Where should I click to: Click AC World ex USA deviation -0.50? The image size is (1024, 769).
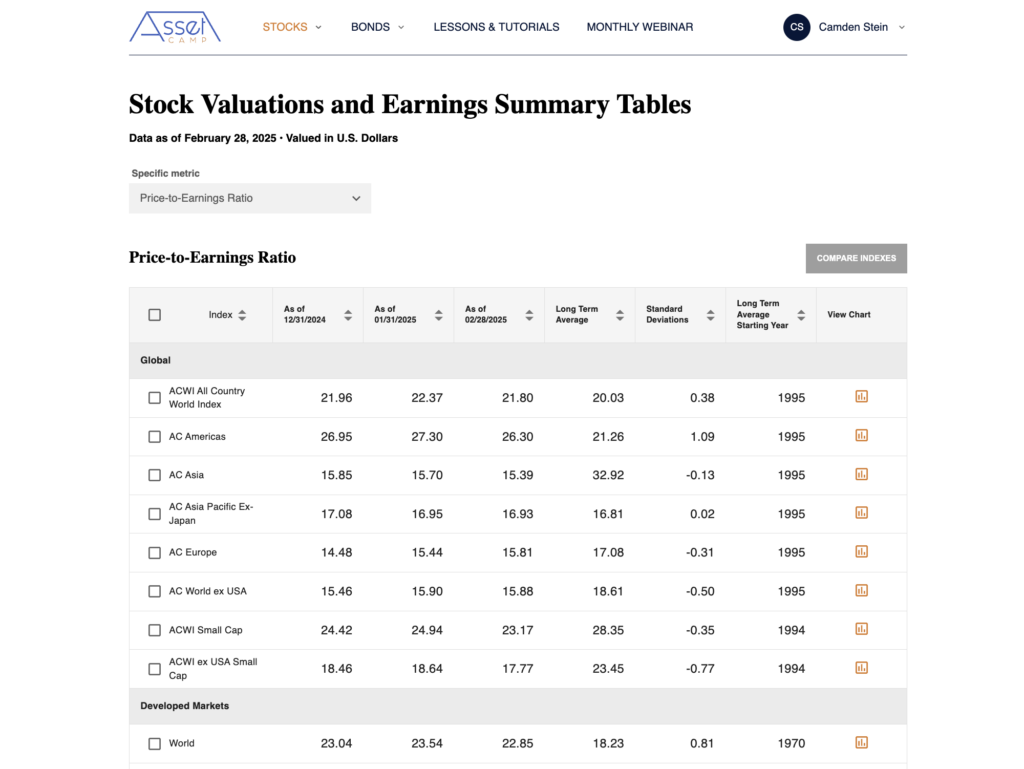(700, 591)
